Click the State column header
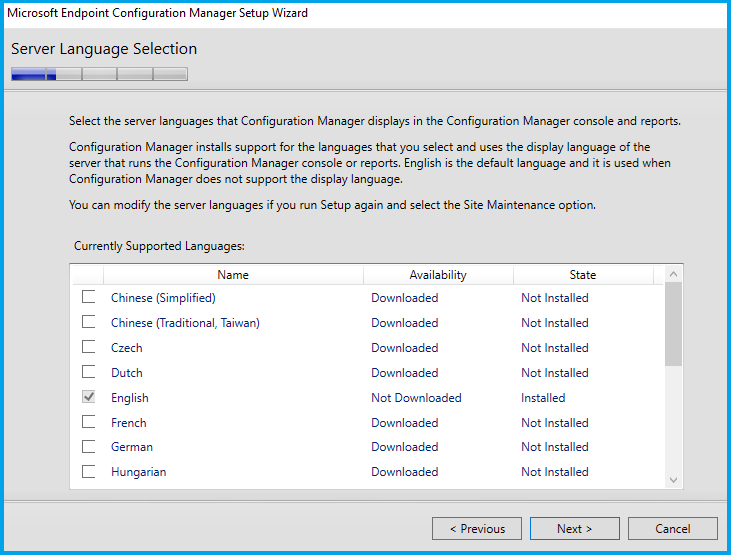 pyautogui.click(x=583, y=275)
